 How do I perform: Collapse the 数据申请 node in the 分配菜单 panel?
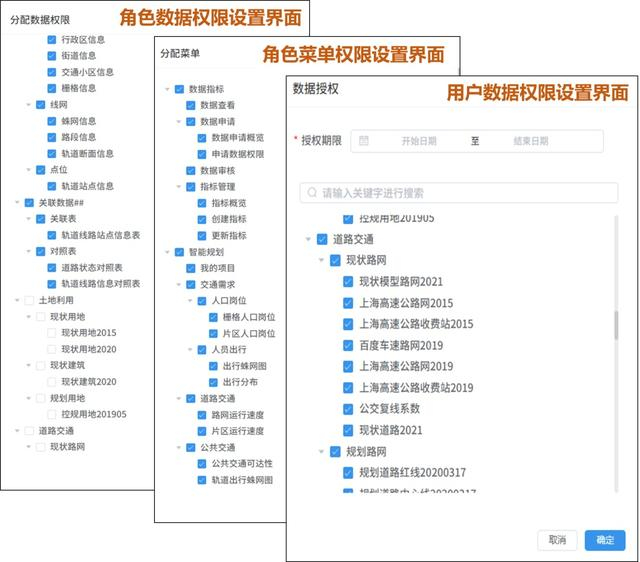pyautogui.click(x=178, y=122)
